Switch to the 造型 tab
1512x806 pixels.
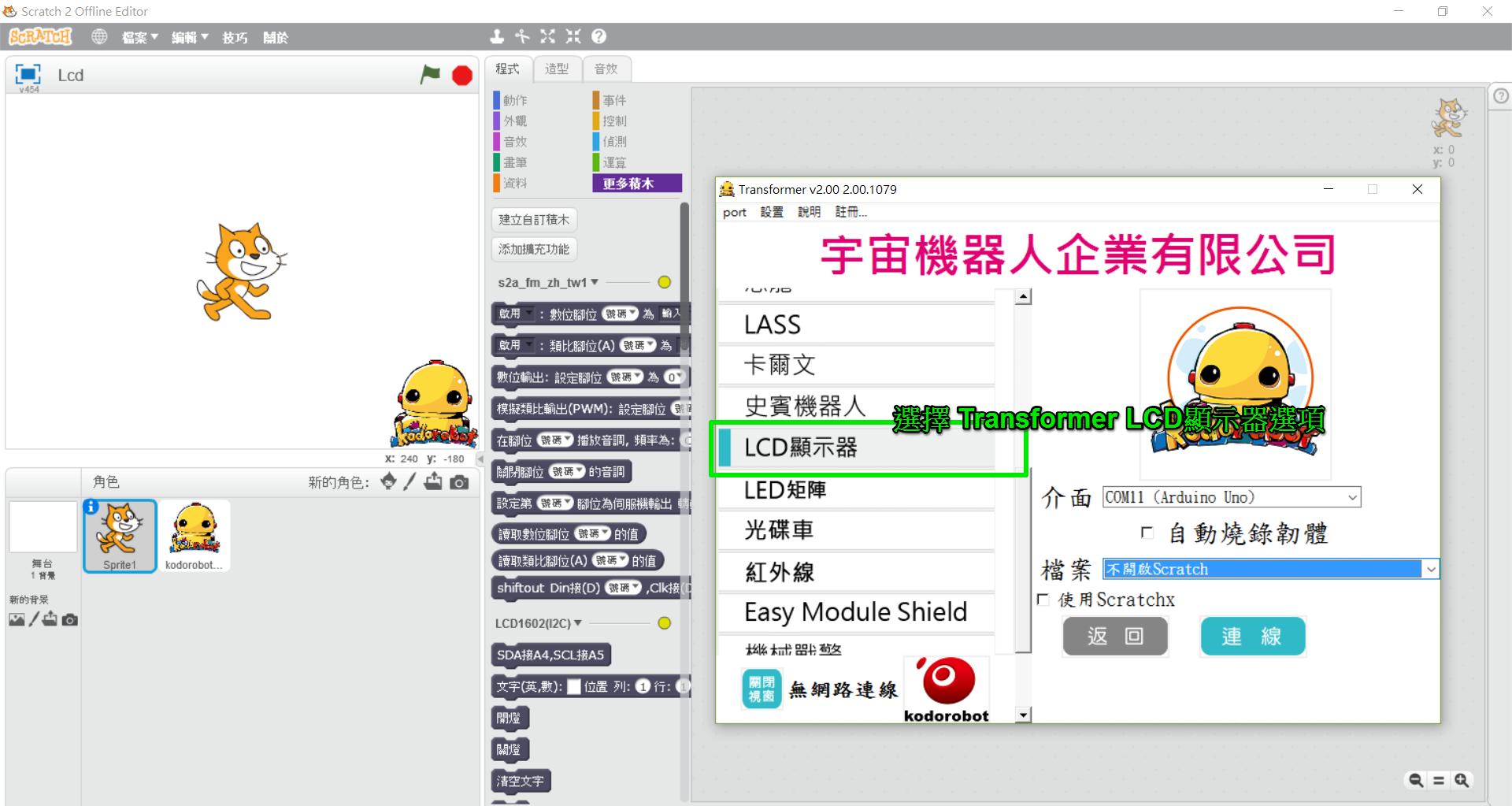tap(557, 69)
